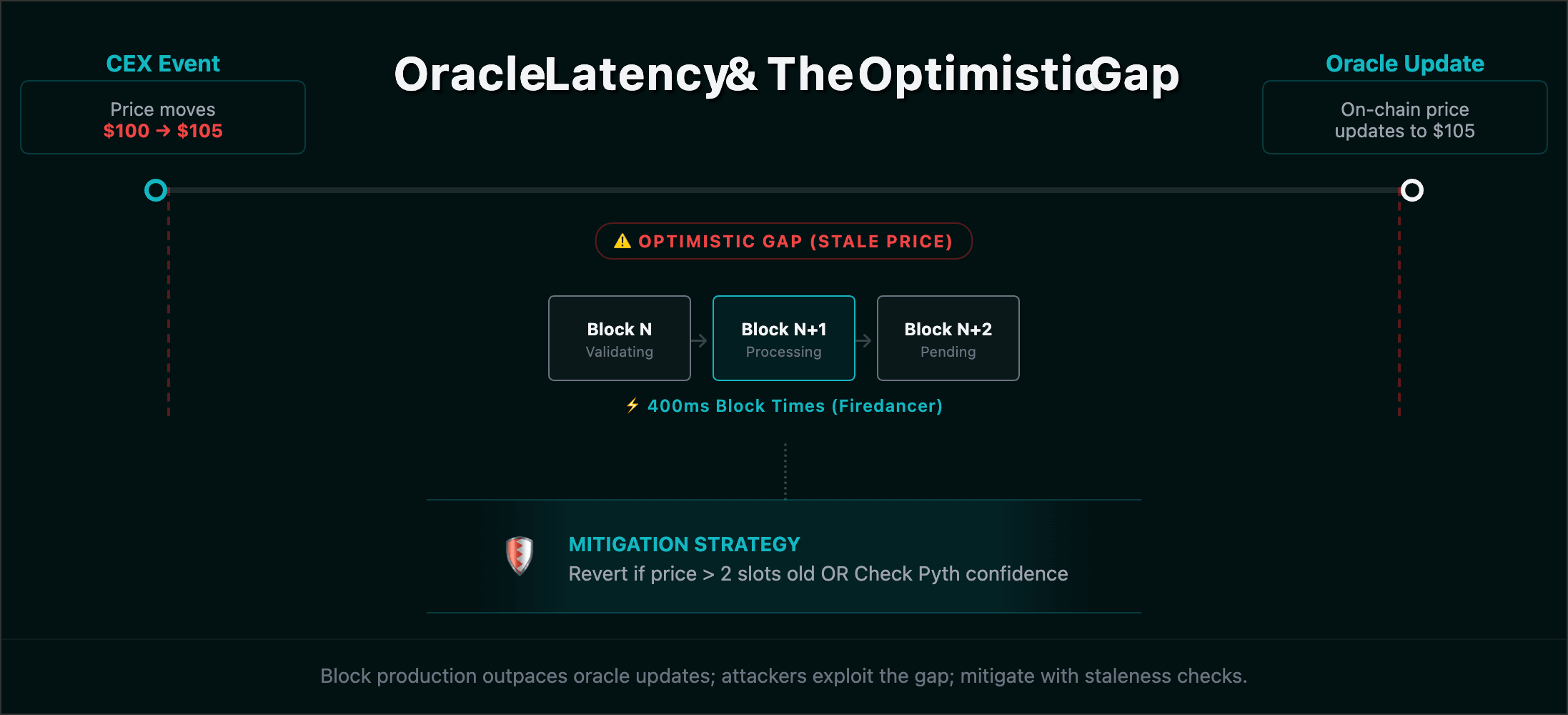The image size is (1568, 715).
Task: Click the arrow between Block N and Block N+1
Action: pos(700,340)
